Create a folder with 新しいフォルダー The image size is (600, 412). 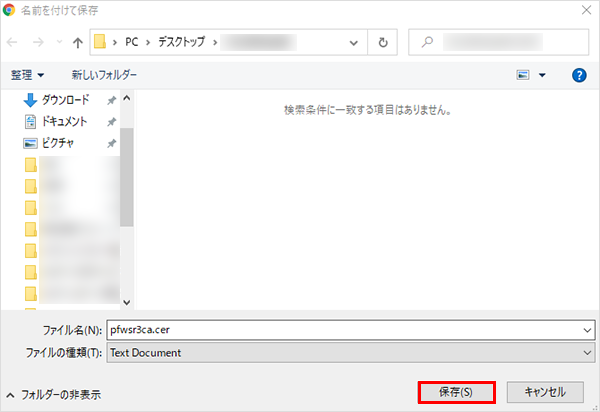104,75
